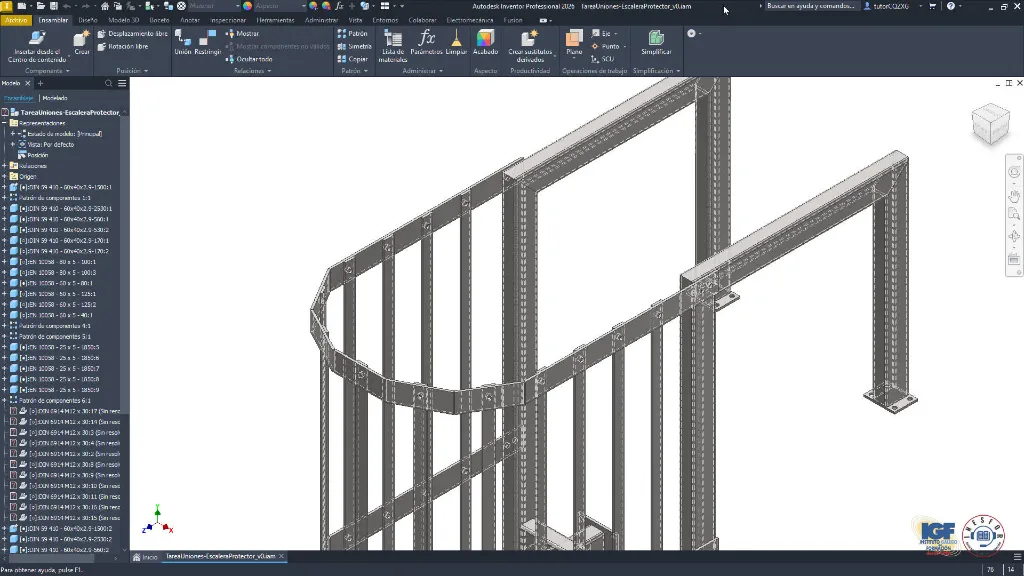Click the Simplificar tool

coord(656,43)
